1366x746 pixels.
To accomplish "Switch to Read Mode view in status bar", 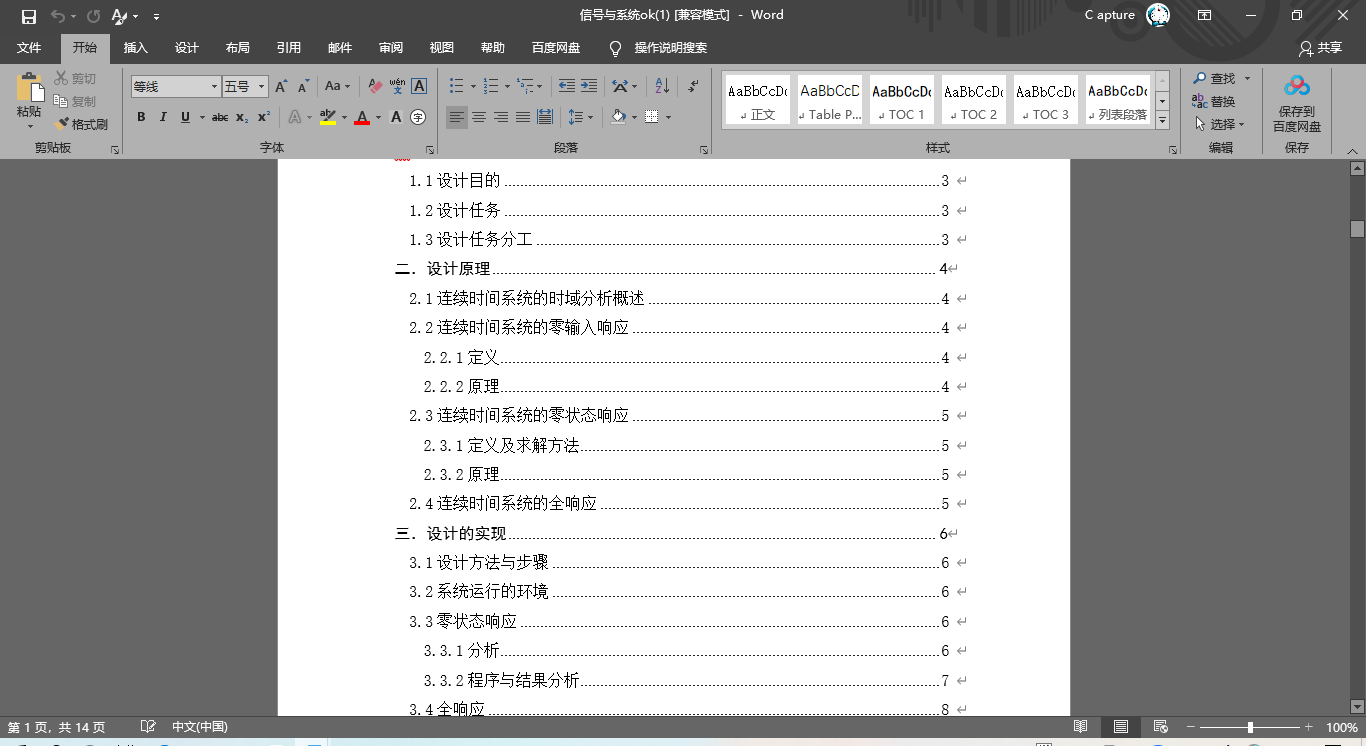I will (1080, 727).
